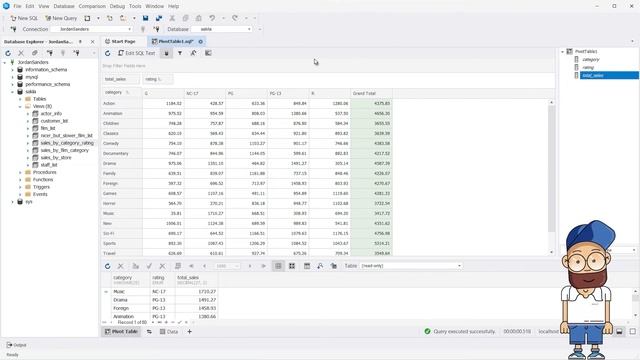This screenshot has width=640, height=360.
Task: Open the Database menu
Action: point(64,7)
